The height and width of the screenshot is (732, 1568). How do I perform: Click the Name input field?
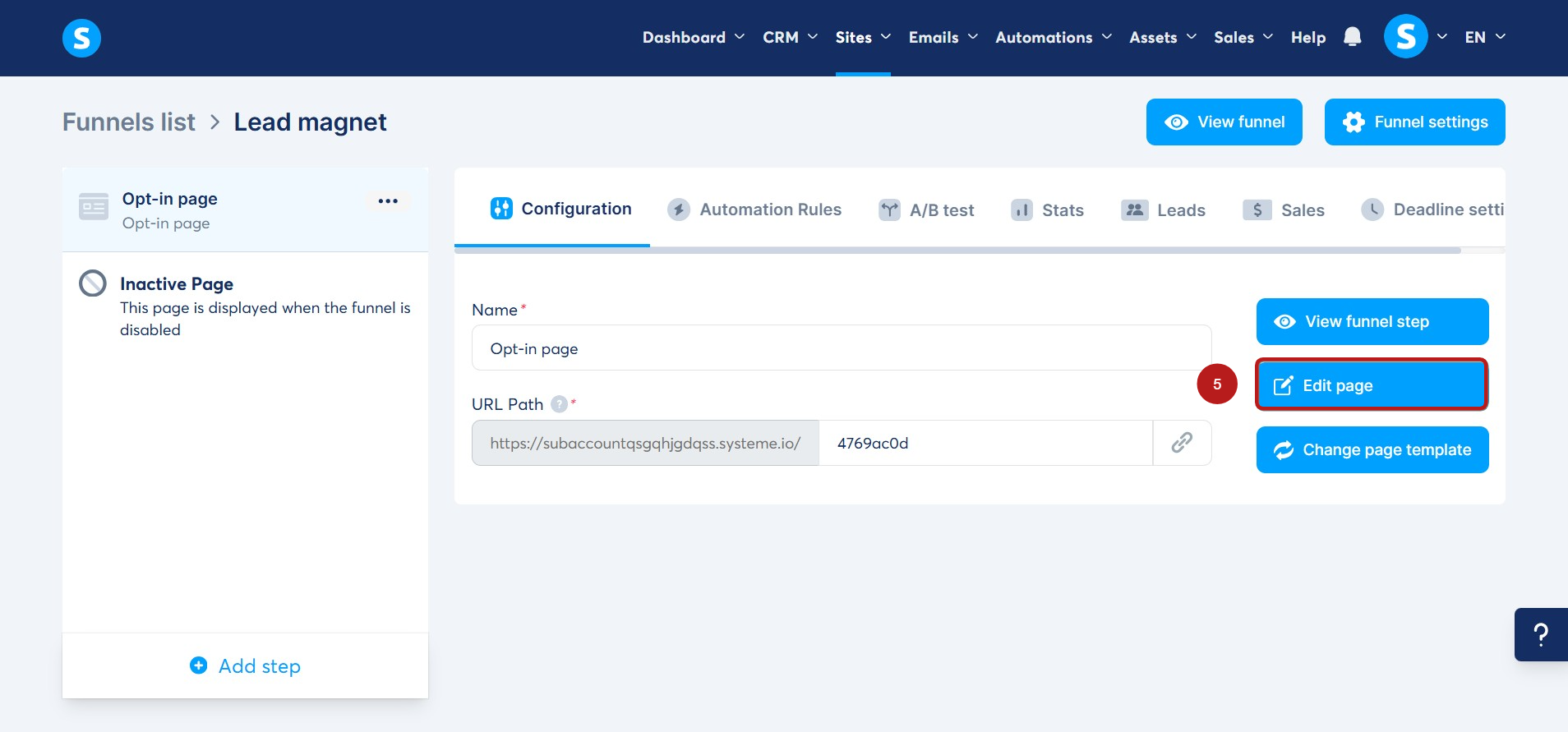[x=842, y=348]
